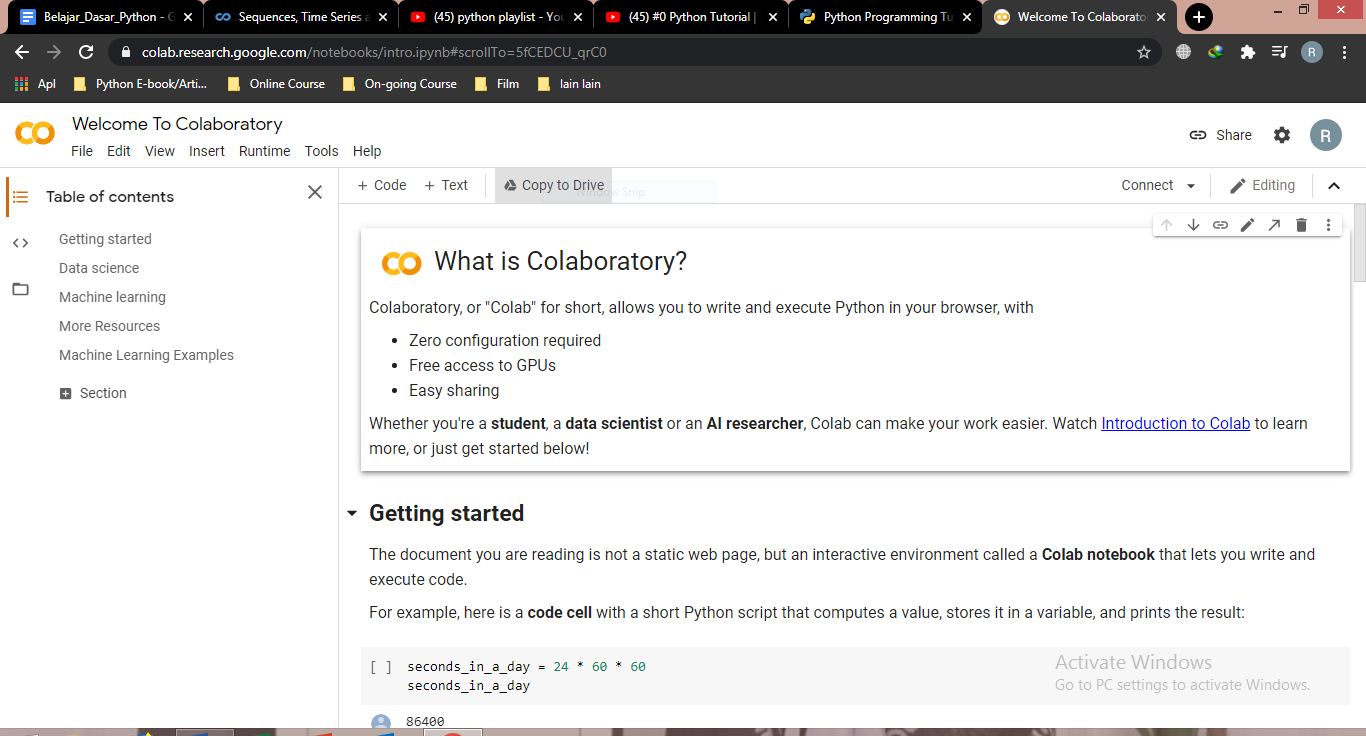Delete the current cell using trash icon
This screenshot has height=736, width=1366.
[x=1301, y=224]
